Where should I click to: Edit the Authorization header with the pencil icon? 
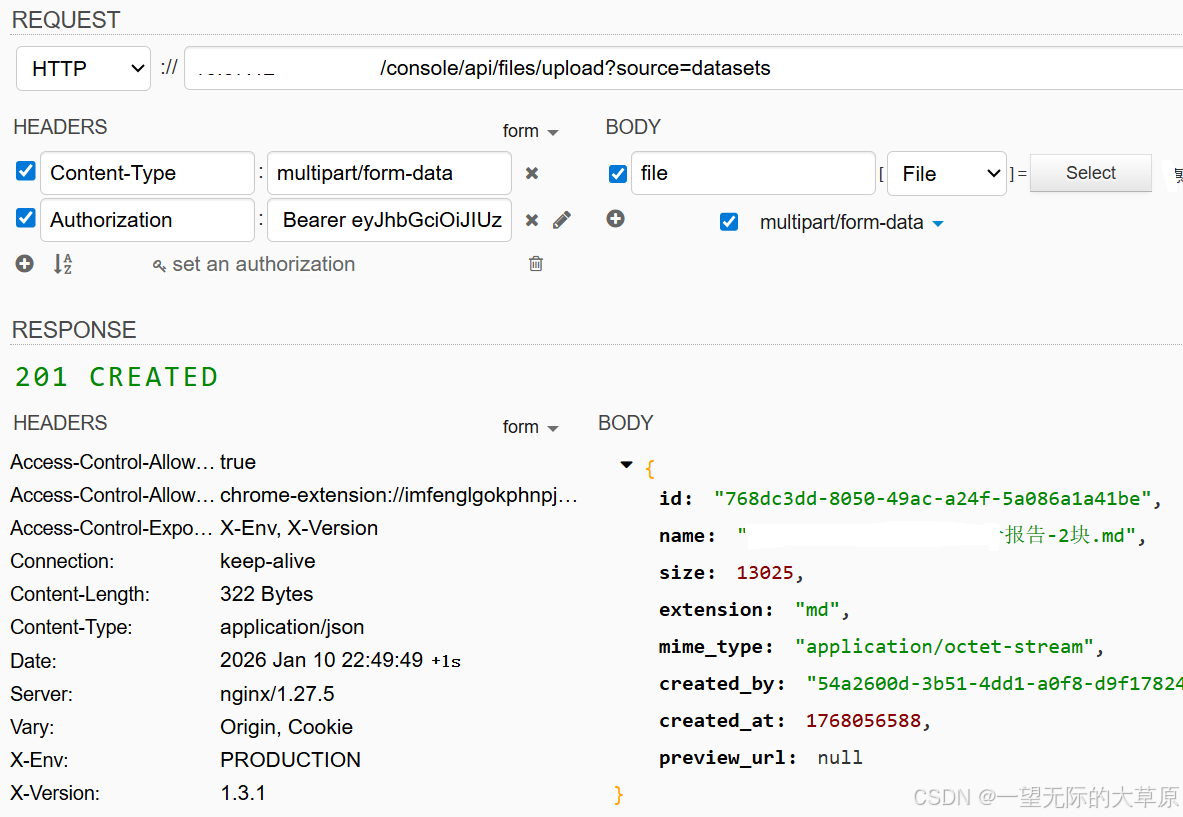(x=562, y=220)
